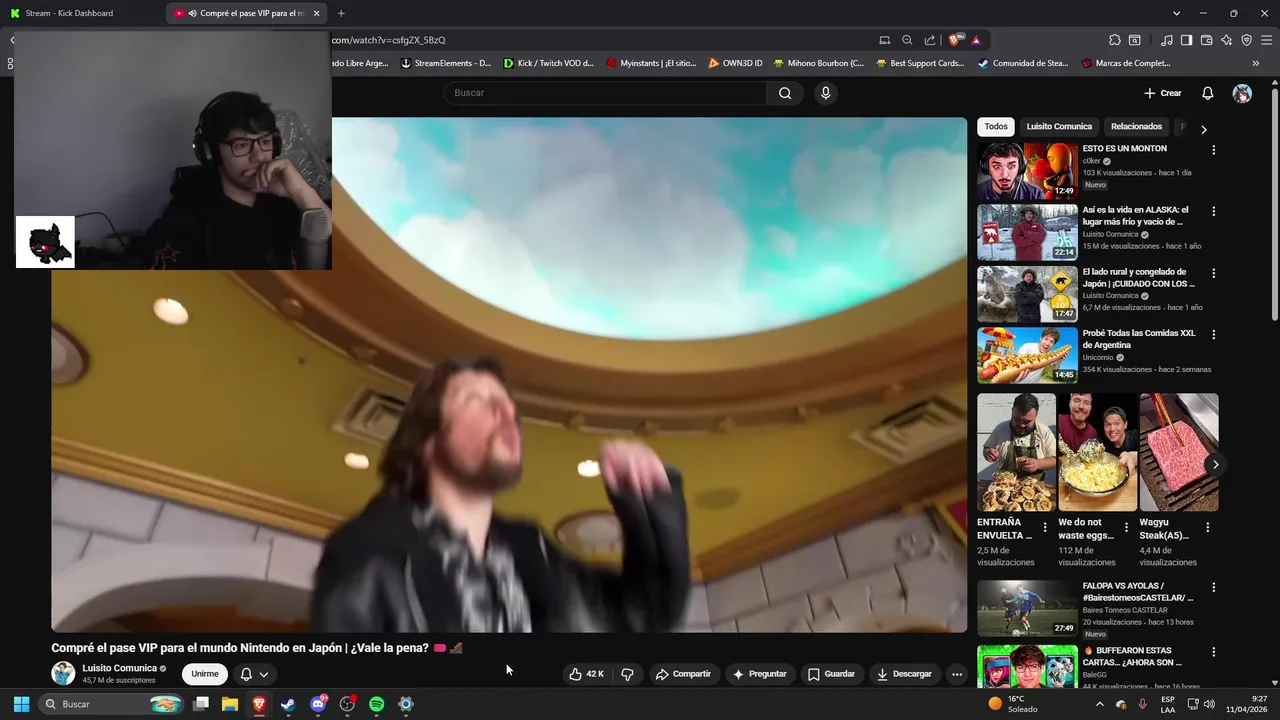Open OBS Studio from the taskbar
Viewport: 1280px width, 720px height.
(x=347, y=704)
